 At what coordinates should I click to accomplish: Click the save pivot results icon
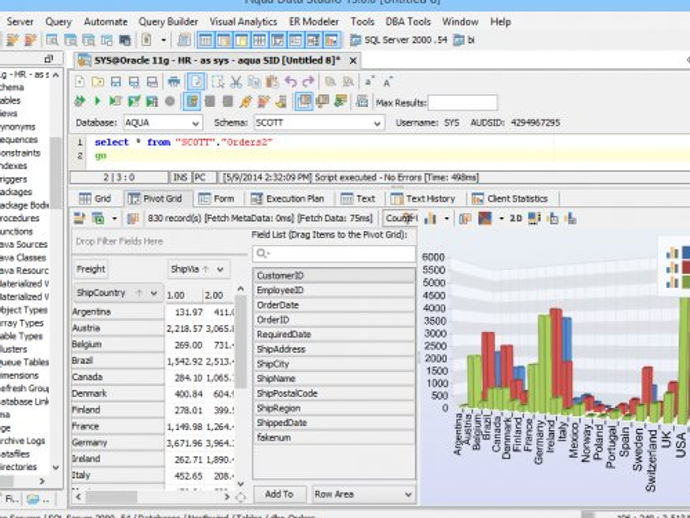[x=80, y=218]
